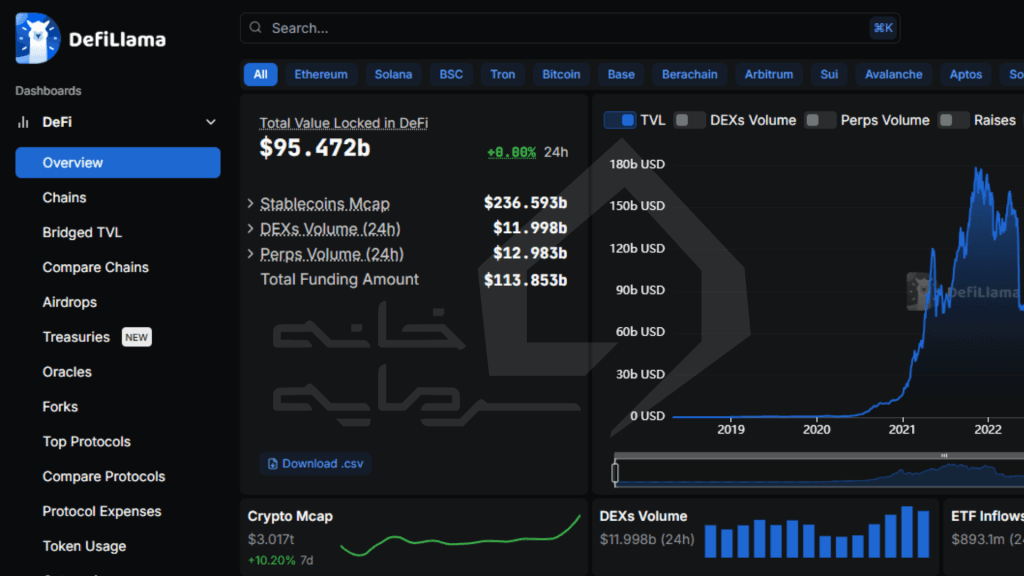
Task: Click the ⌘K shortcut badge
Action: click(x=883, y=27)
